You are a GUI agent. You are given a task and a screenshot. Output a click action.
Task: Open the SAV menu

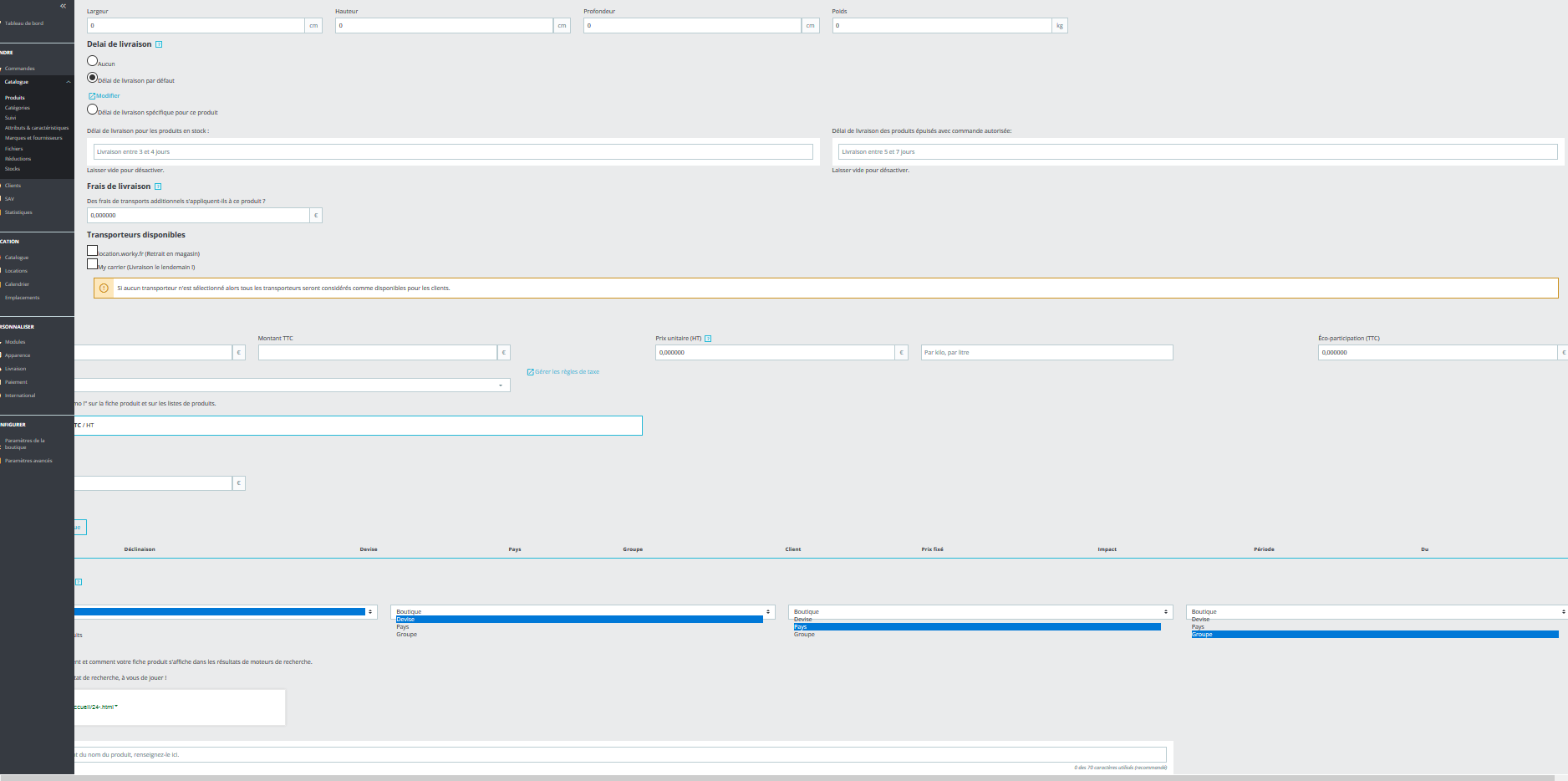pos(9,199)
